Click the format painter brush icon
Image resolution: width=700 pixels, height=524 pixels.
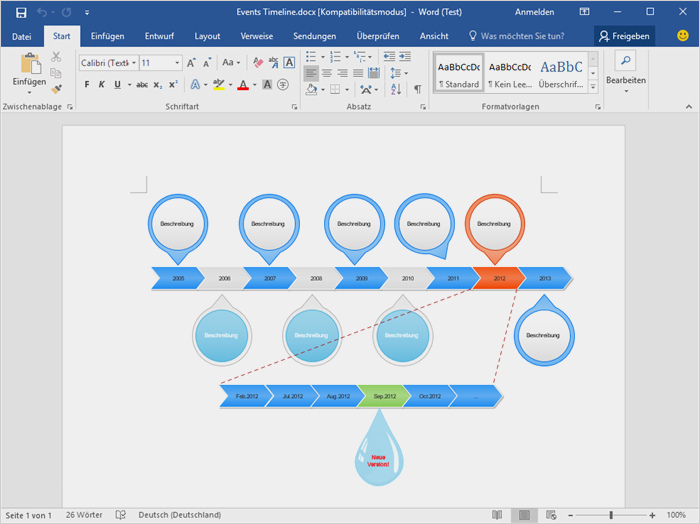[56, 89]
